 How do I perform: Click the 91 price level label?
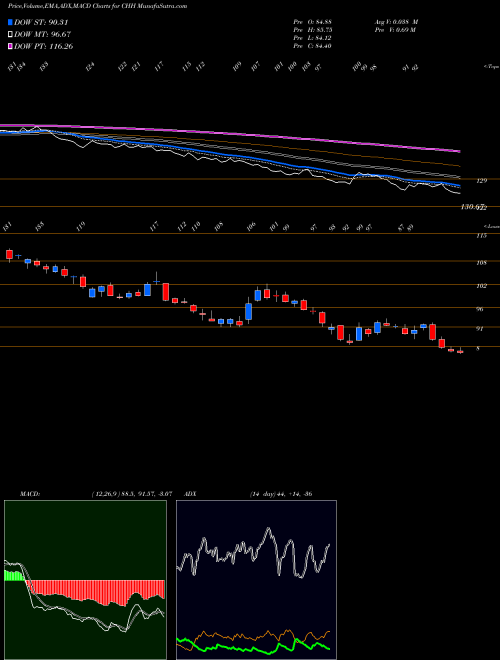pyautogui.click(x=480, y=328)
